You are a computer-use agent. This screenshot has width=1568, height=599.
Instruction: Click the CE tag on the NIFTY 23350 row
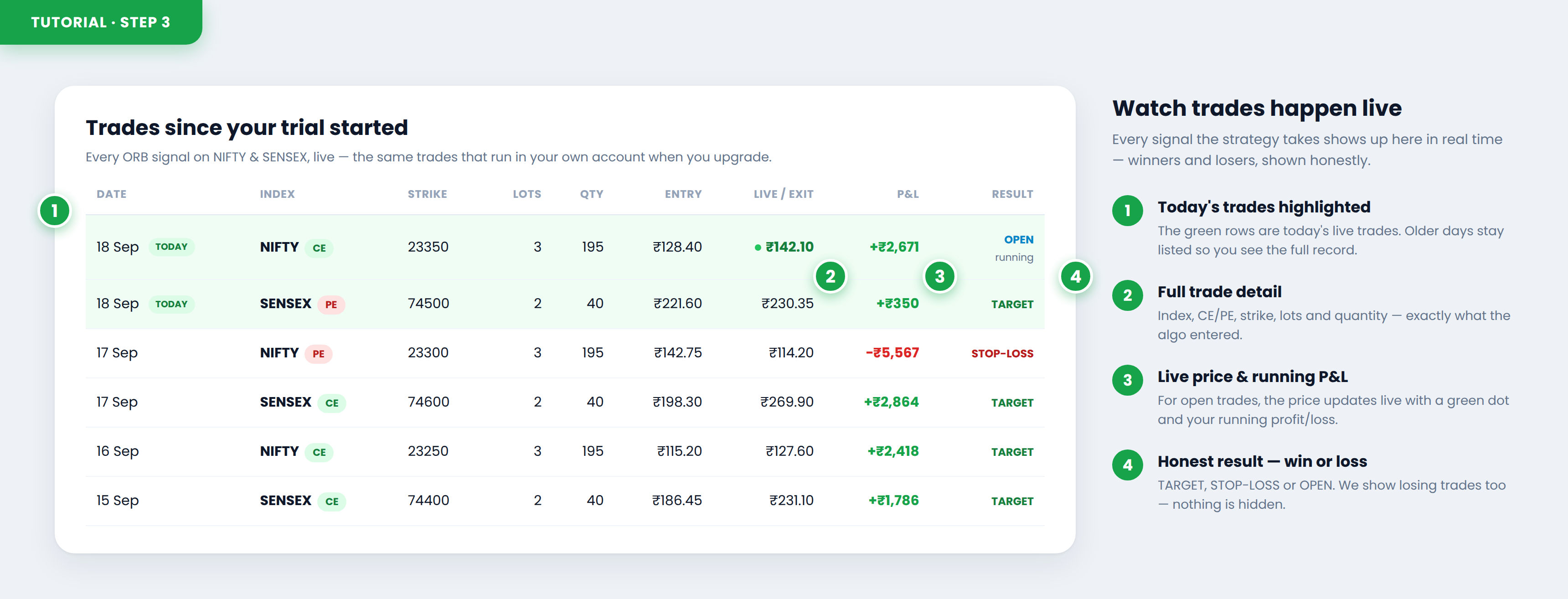(319, 248)
